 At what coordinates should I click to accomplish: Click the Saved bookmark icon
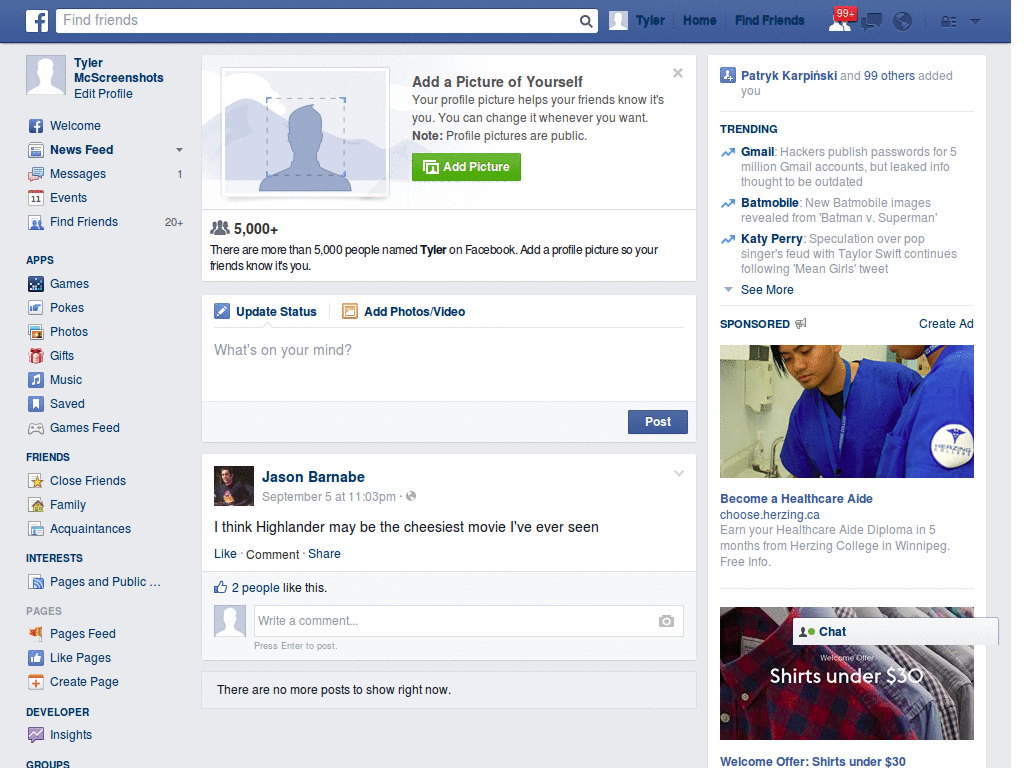pos(36,404)
